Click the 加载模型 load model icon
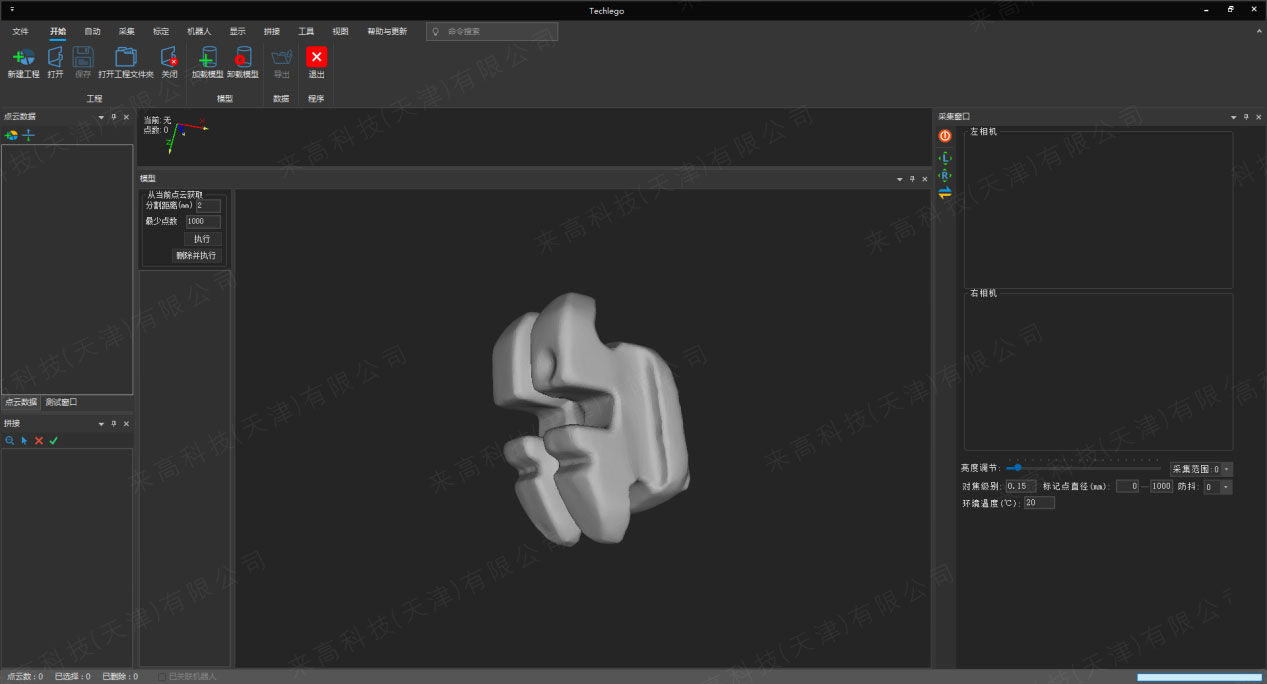 point(208,57)
